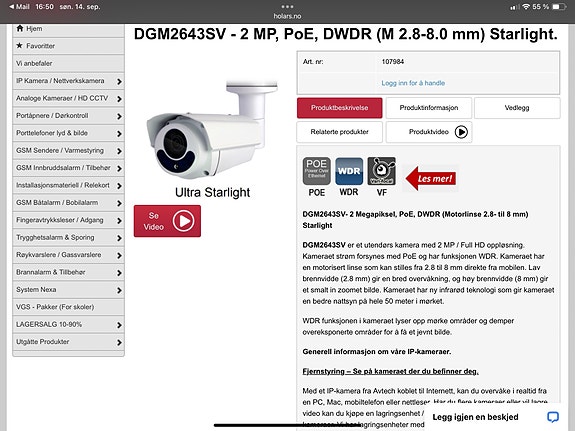
Task: Click the Ultra Starlight caption
Action: (x=212, y=192)
